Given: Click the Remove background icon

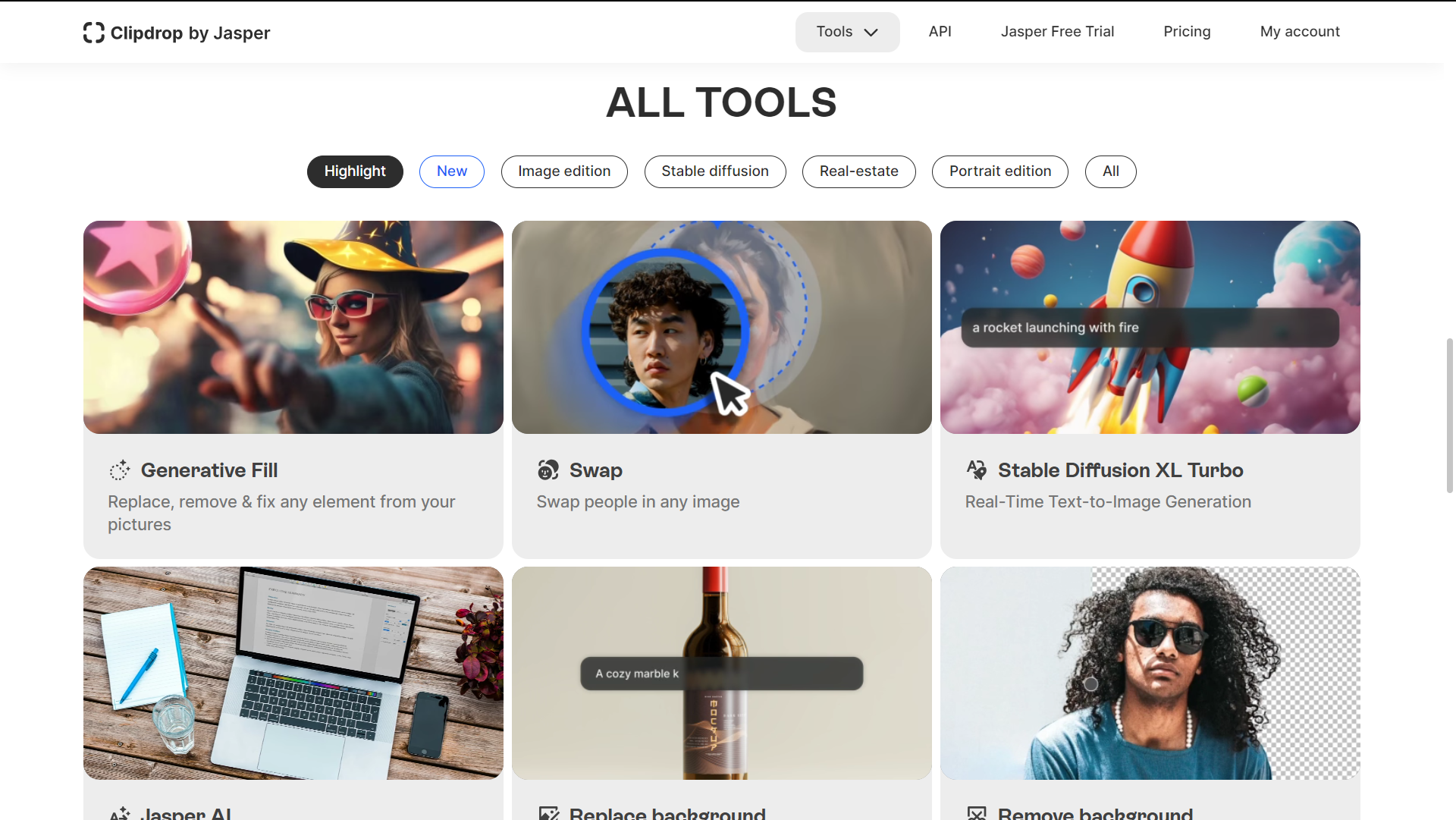Looking at the screenshot, I should [977, 813].
